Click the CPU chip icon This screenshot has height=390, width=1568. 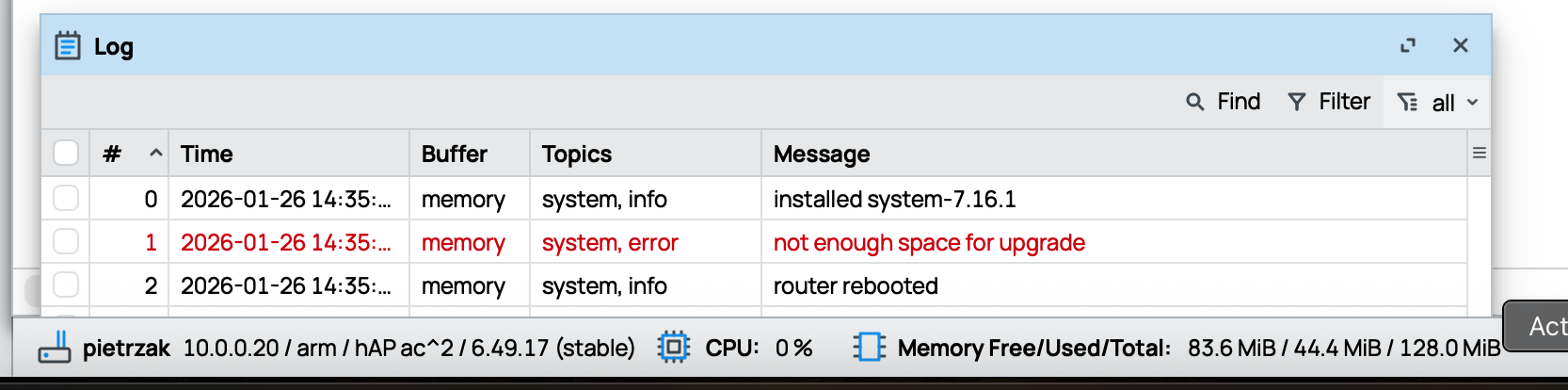674,348
